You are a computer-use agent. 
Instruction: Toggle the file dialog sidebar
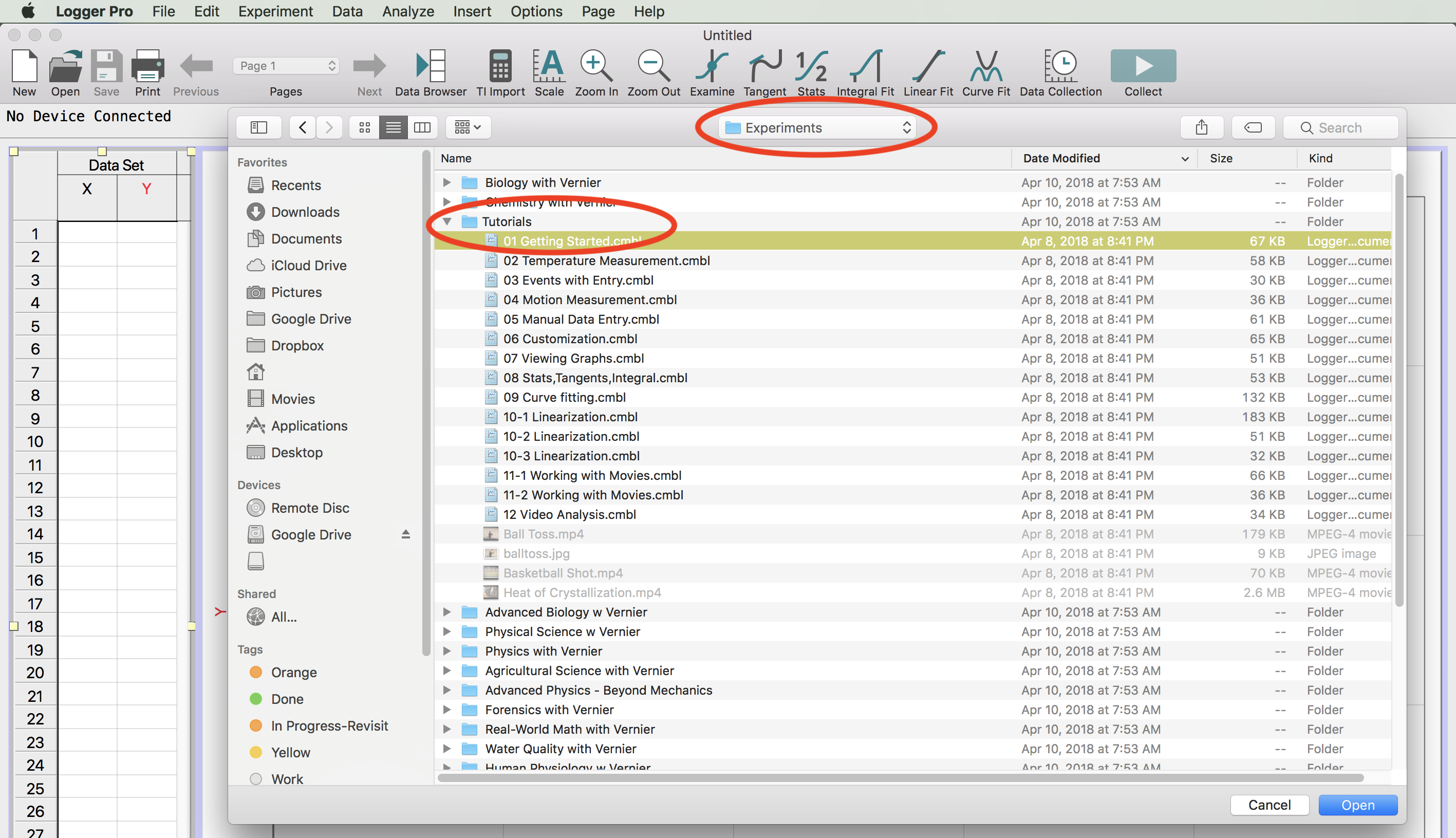(x=259, y=127)
